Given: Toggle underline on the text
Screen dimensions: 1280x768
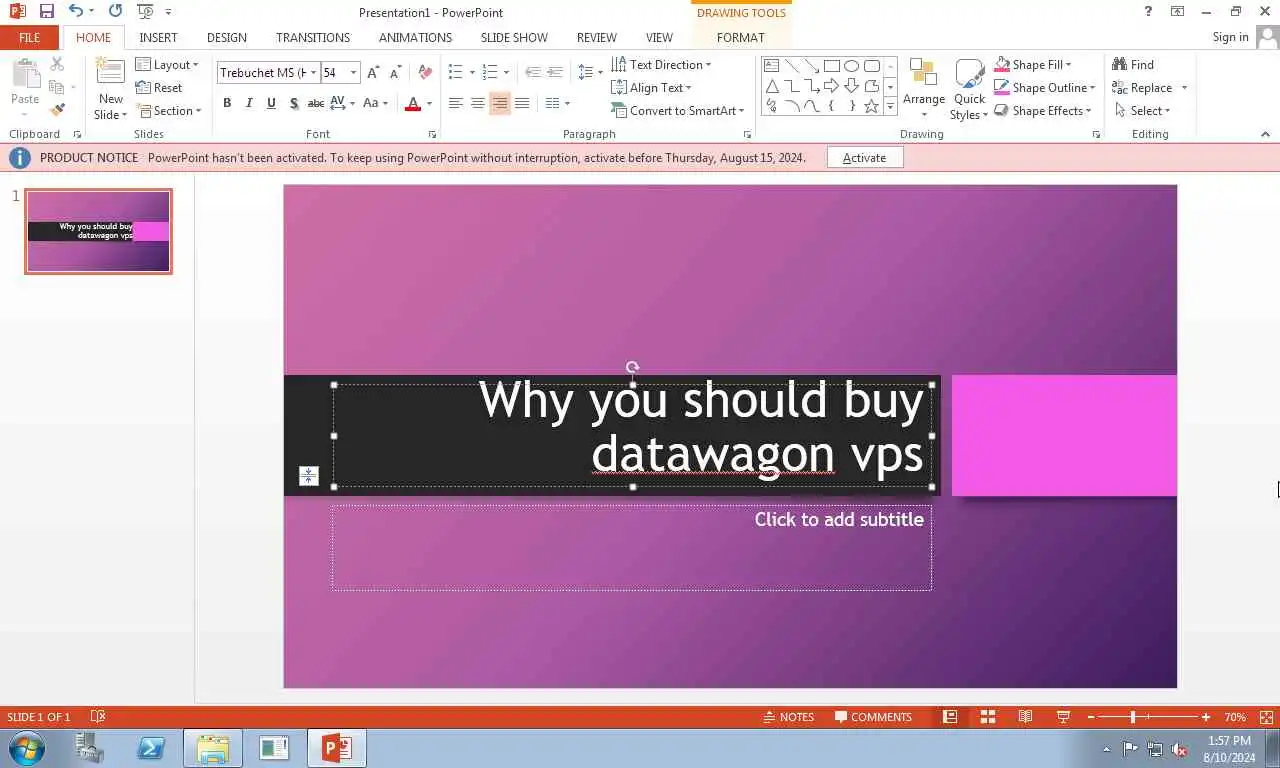Looking at the screenshot, I should tap(271, 103).
